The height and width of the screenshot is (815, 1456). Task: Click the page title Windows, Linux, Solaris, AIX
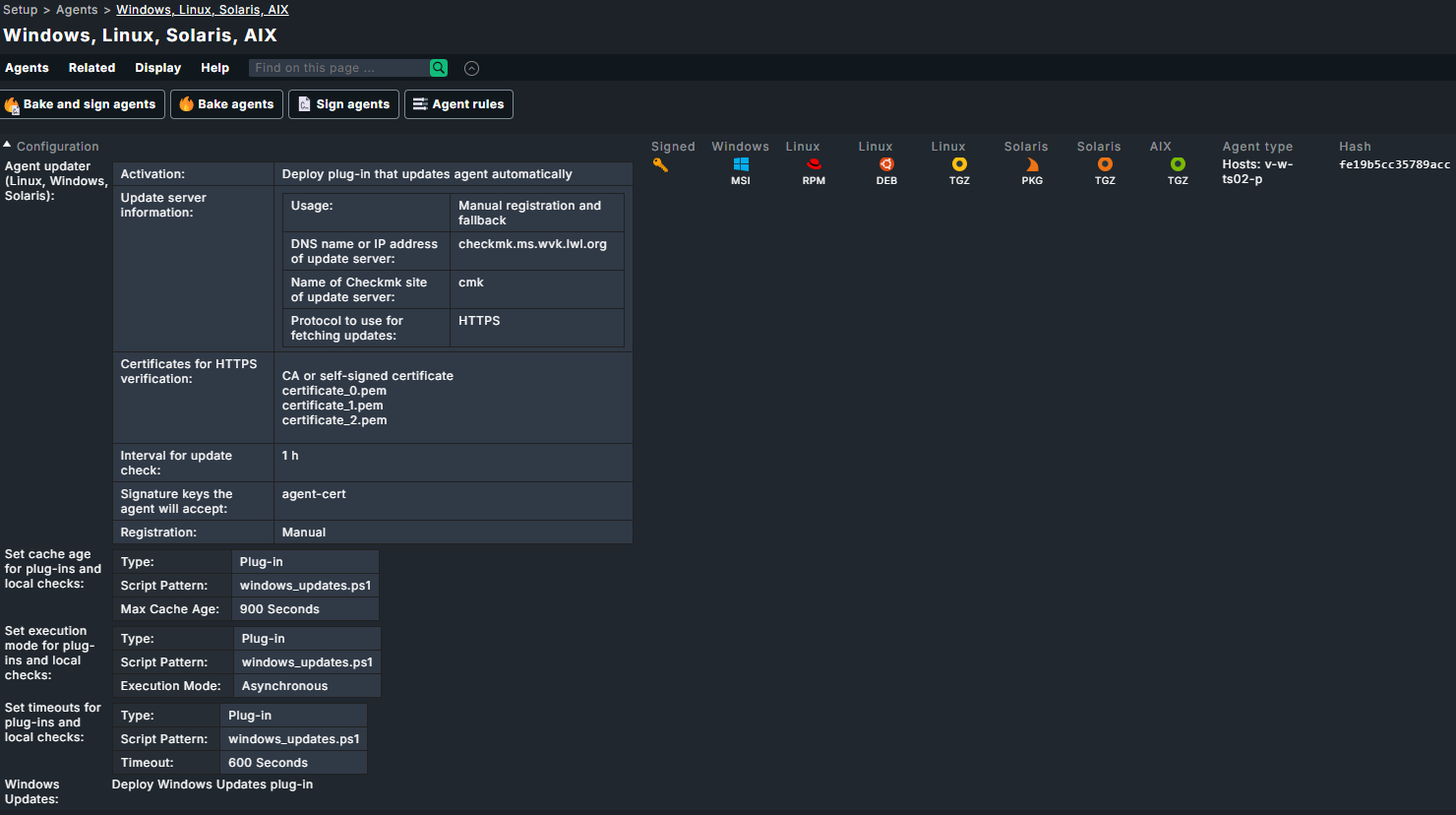click(140, 35)
